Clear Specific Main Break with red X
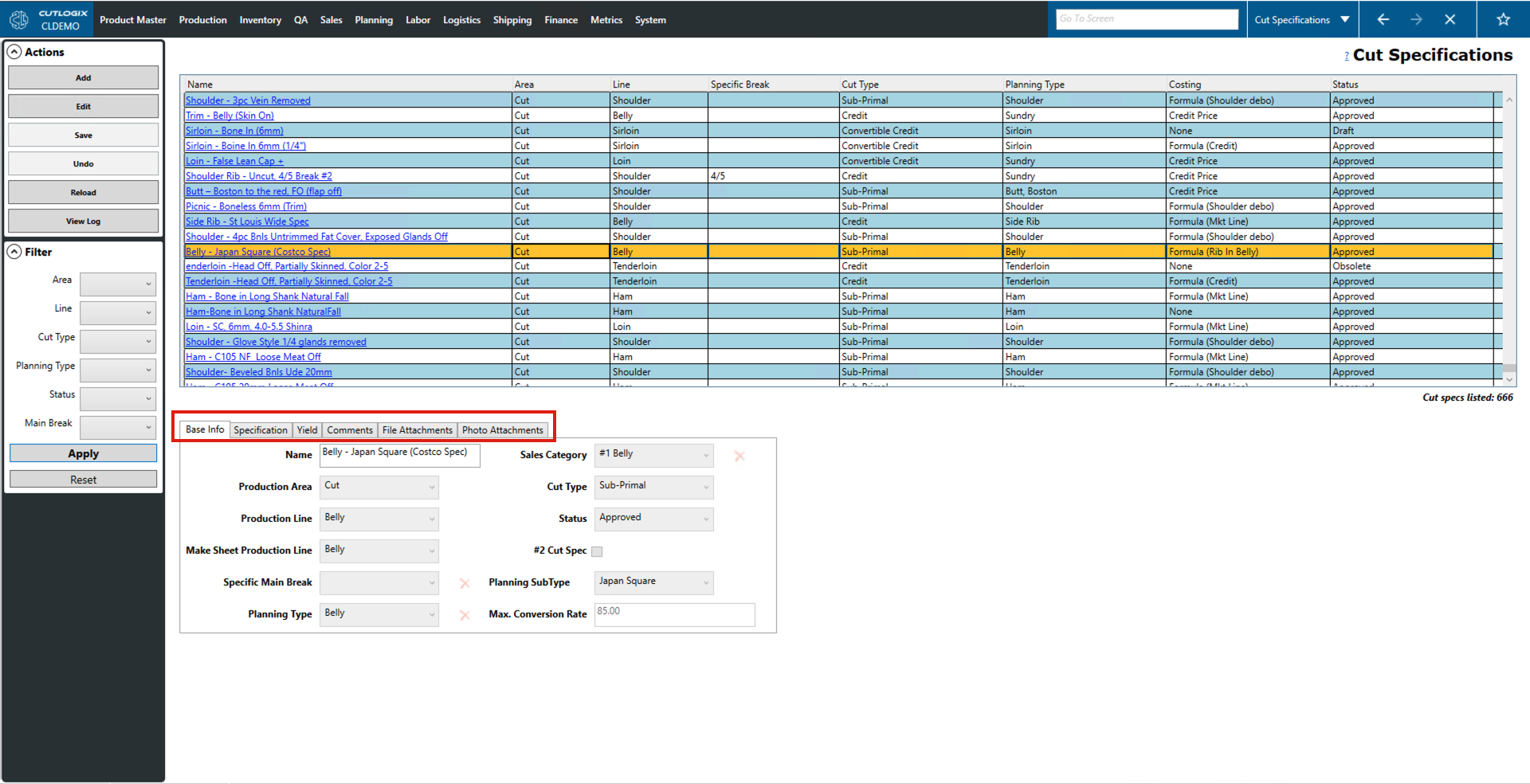The image size is (1530, 784). tap(465, 583)
